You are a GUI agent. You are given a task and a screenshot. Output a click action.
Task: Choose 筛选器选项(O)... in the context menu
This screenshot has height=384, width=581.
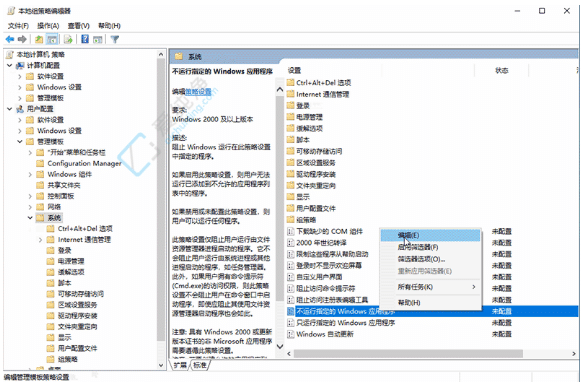[431, 259]
